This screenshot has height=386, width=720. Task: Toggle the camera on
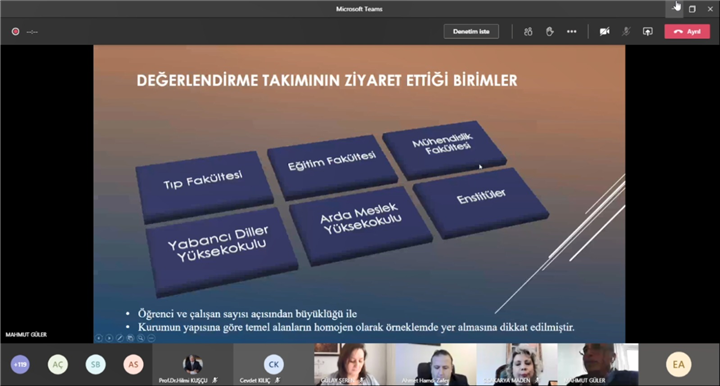point(605,32)
